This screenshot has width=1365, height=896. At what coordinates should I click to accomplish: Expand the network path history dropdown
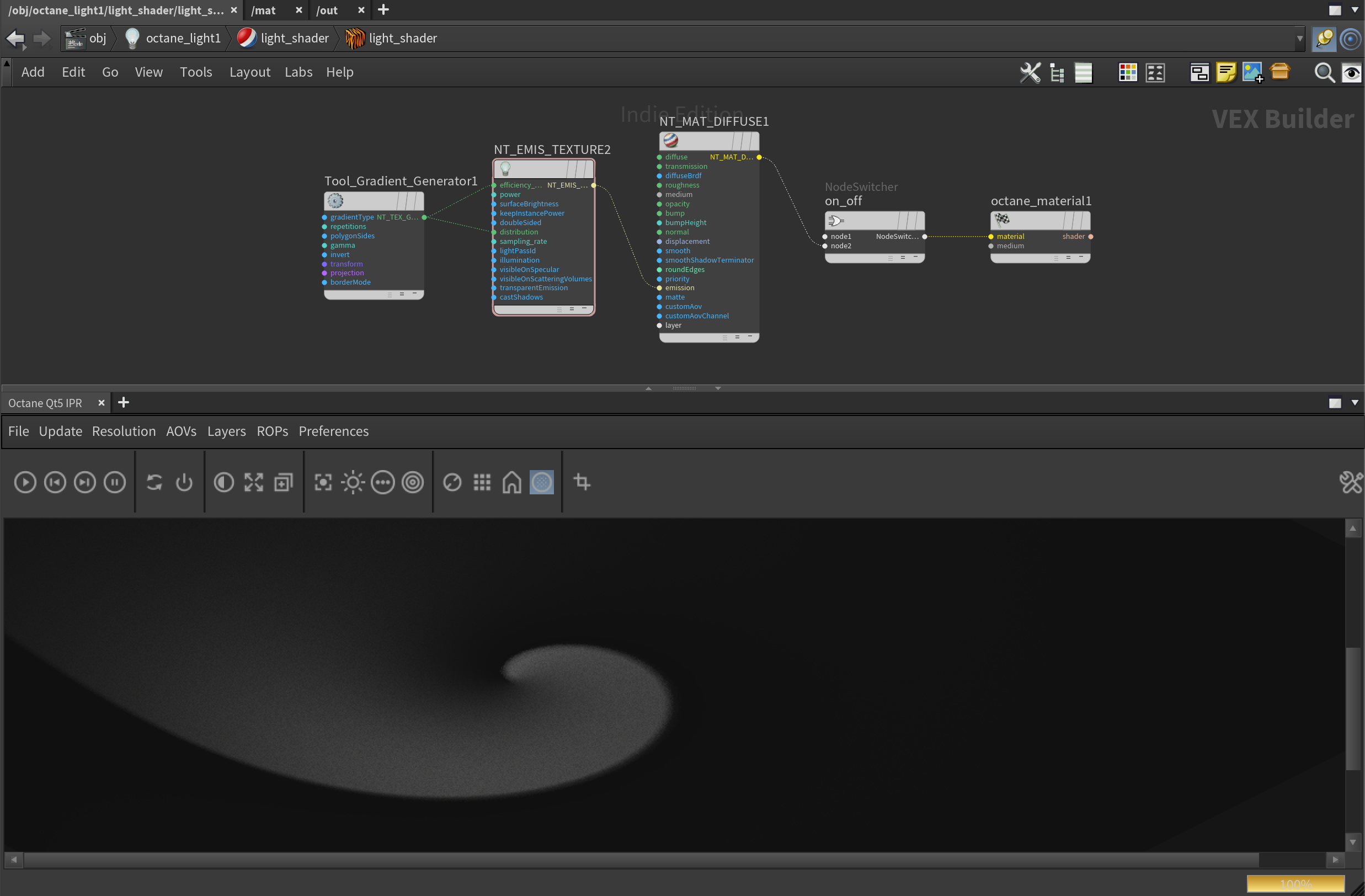pyautogui.click(x=1299, y=39)
